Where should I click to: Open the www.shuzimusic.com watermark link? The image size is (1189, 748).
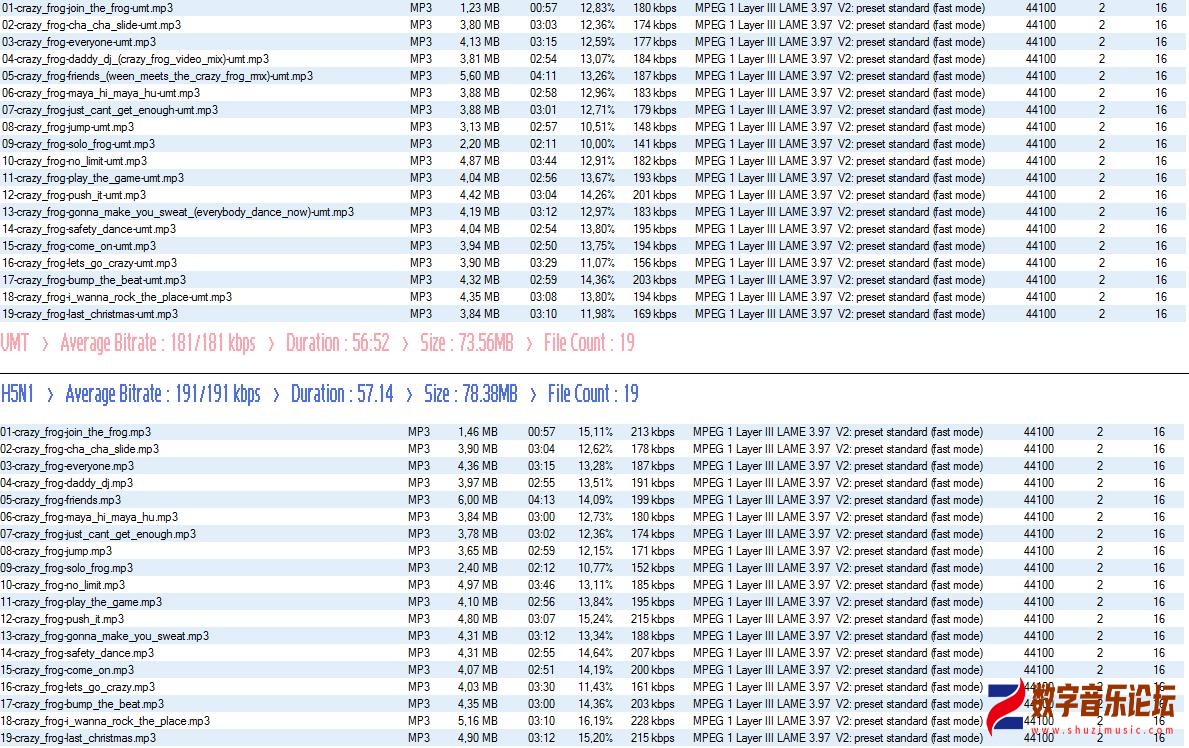point(1100,730)
